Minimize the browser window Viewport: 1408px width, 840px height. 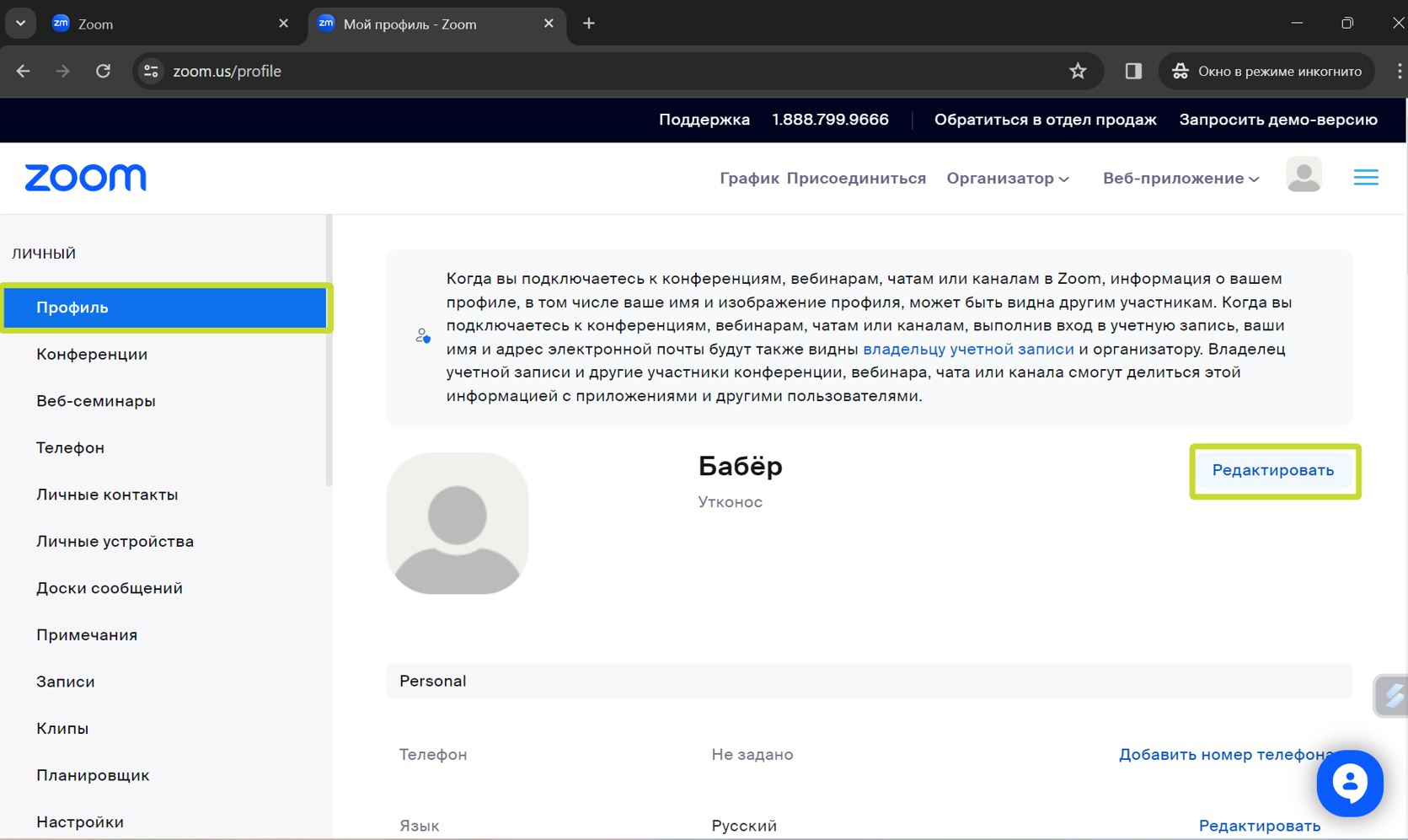point(1297,24)
